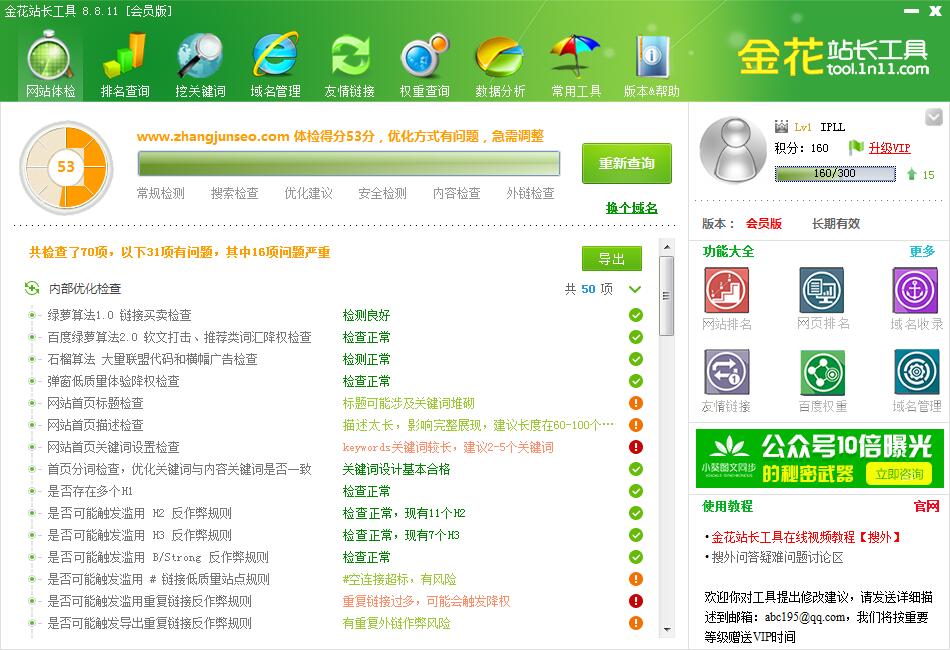Image resolution: width=950 pixels, height=650 pixels.
Task: Click the user avatar picture
Action: point(733,150)
